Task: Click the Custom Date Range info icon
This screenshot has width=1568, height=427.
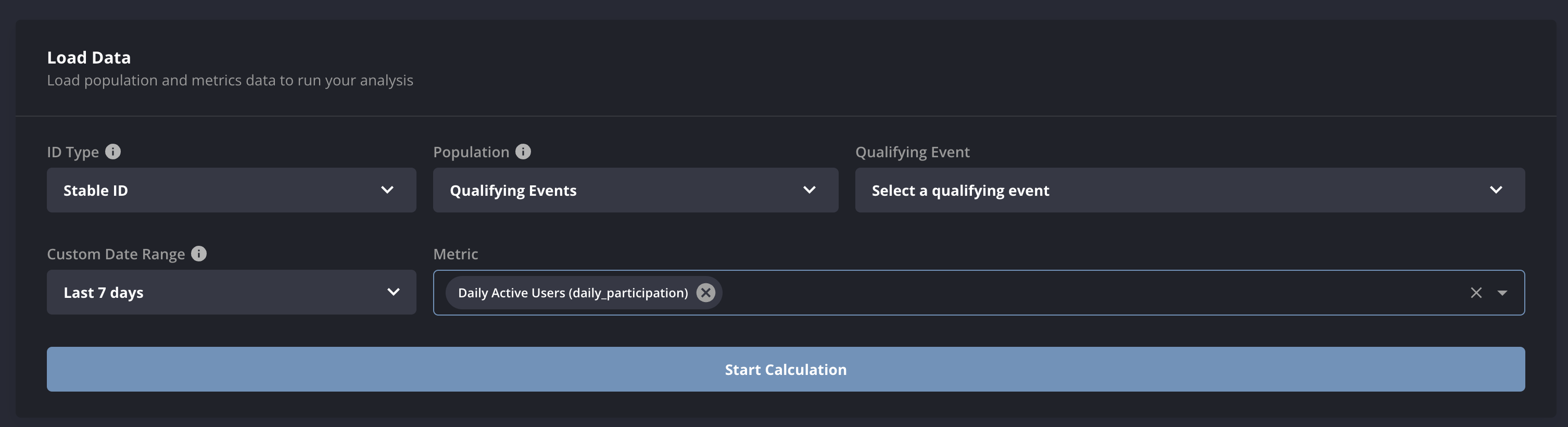Action: 198,254
